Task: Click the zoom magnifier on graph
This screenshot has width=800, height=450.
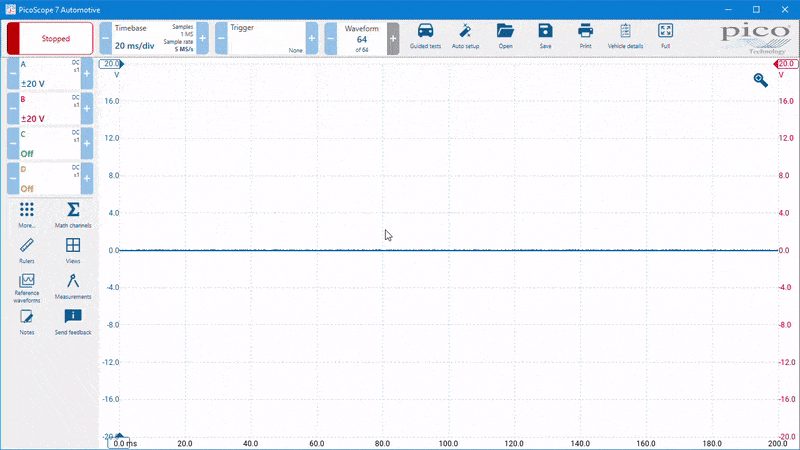Action: (760, 80)
